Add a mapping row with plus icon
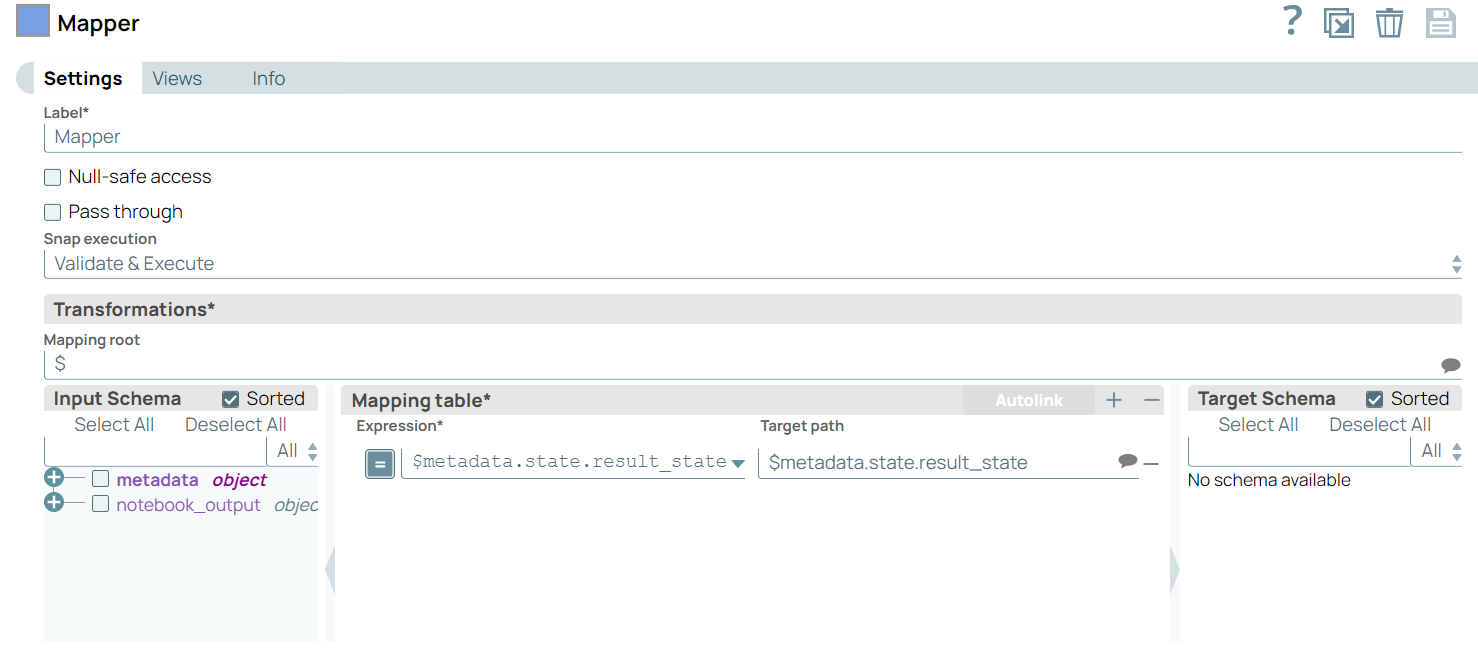1478x666 pixels. pos(1114,400)
